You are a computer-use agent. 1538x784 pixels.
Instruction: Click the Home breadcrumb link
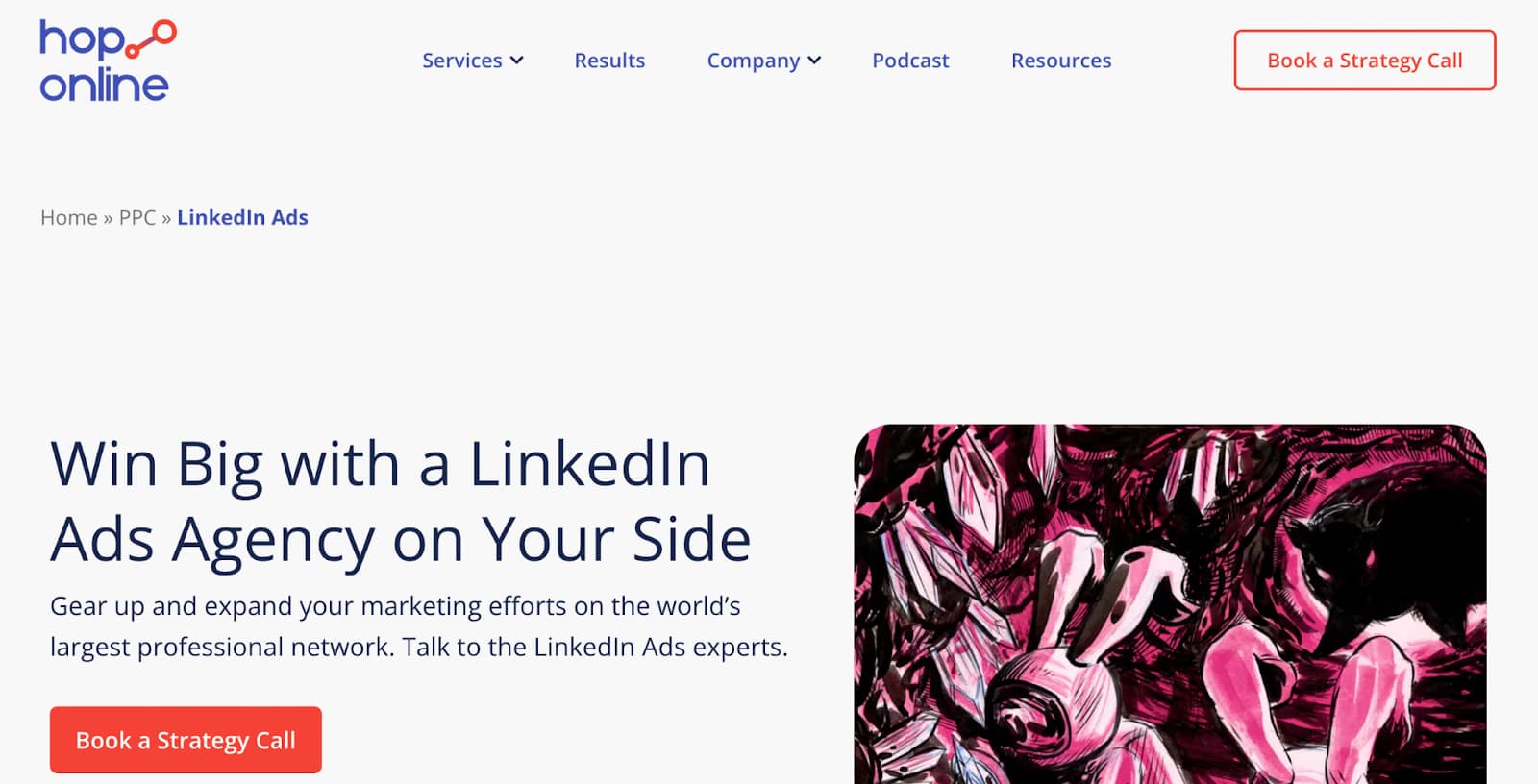[x=68, y=218]
